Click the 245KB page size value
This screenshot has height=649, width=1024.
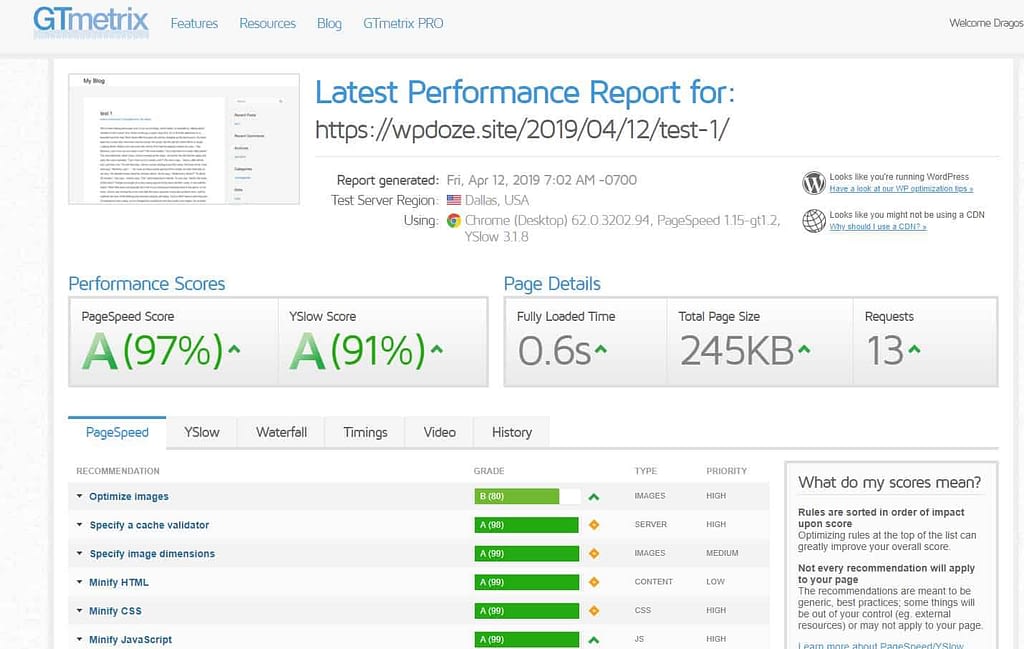pos(737,351)
